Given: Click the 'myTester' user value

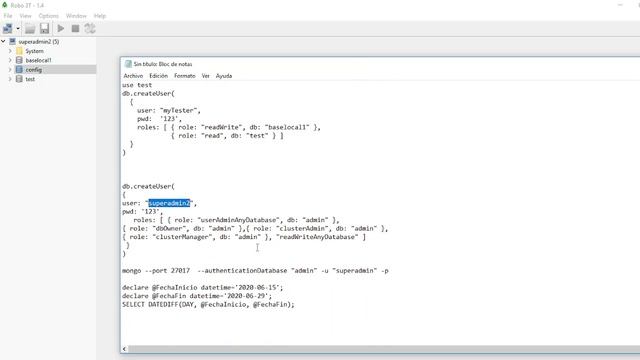Looking at the screenshot, I should coord(180,110).
